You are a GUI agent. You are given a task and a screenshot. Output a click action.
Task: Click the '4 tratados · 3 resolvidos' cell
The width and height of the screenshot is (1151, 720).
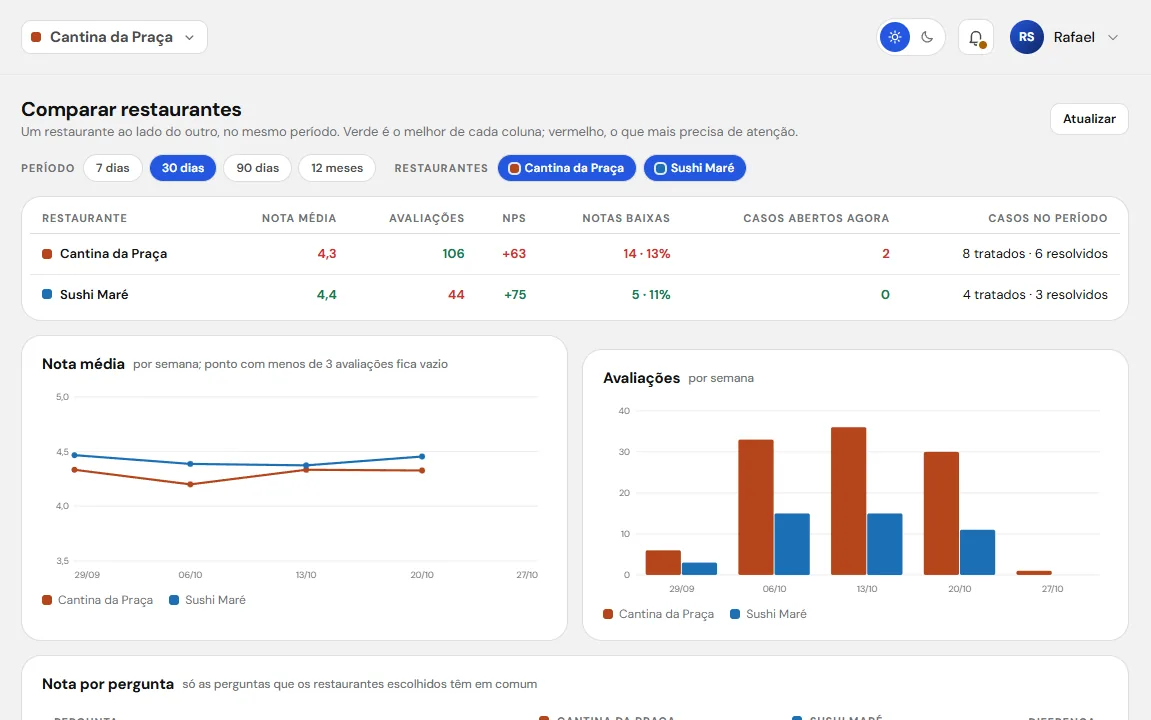coord(1035,295)
